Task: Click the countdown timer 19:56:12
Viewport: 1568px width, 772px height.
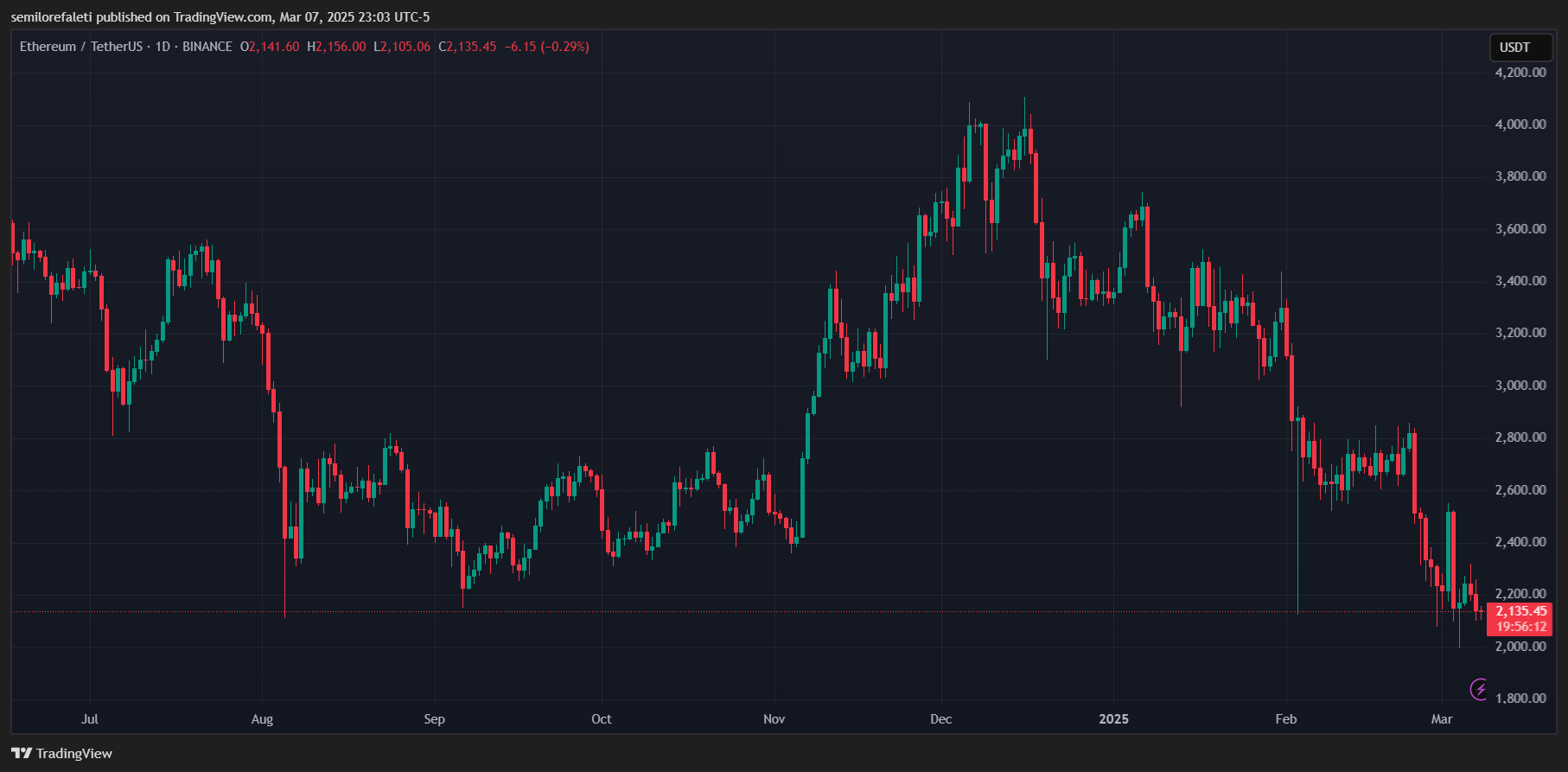Action: point(1521,627)
